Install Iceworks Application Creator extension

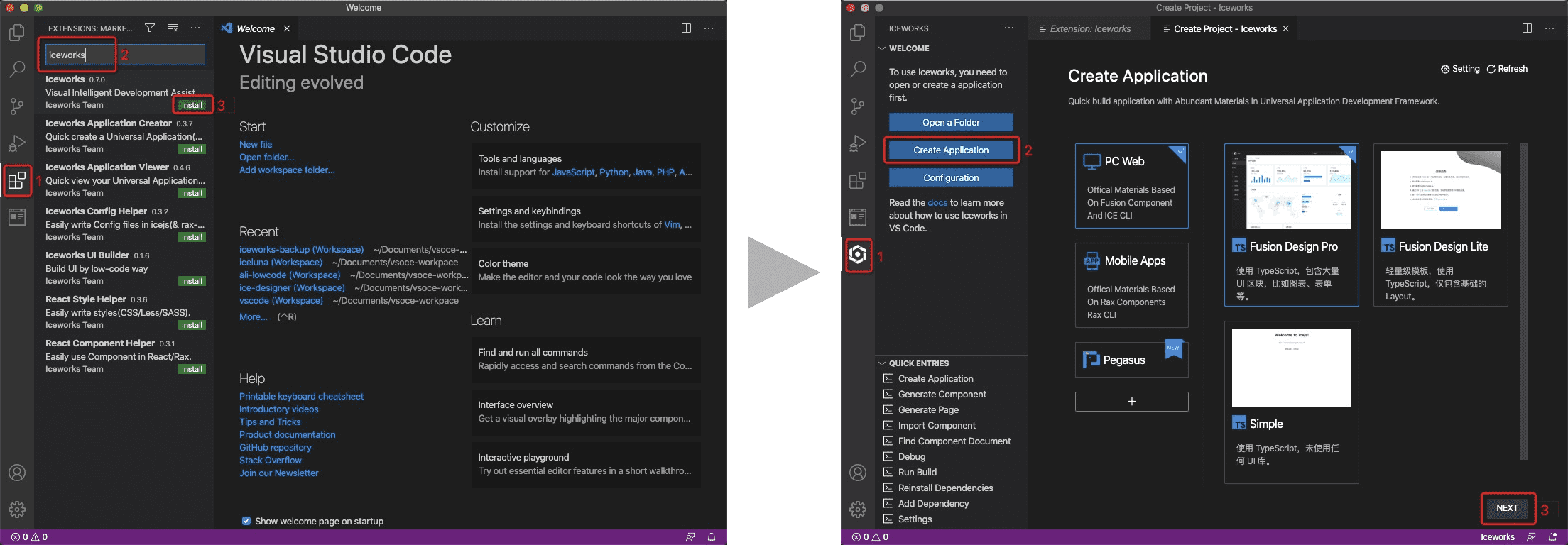192,149
